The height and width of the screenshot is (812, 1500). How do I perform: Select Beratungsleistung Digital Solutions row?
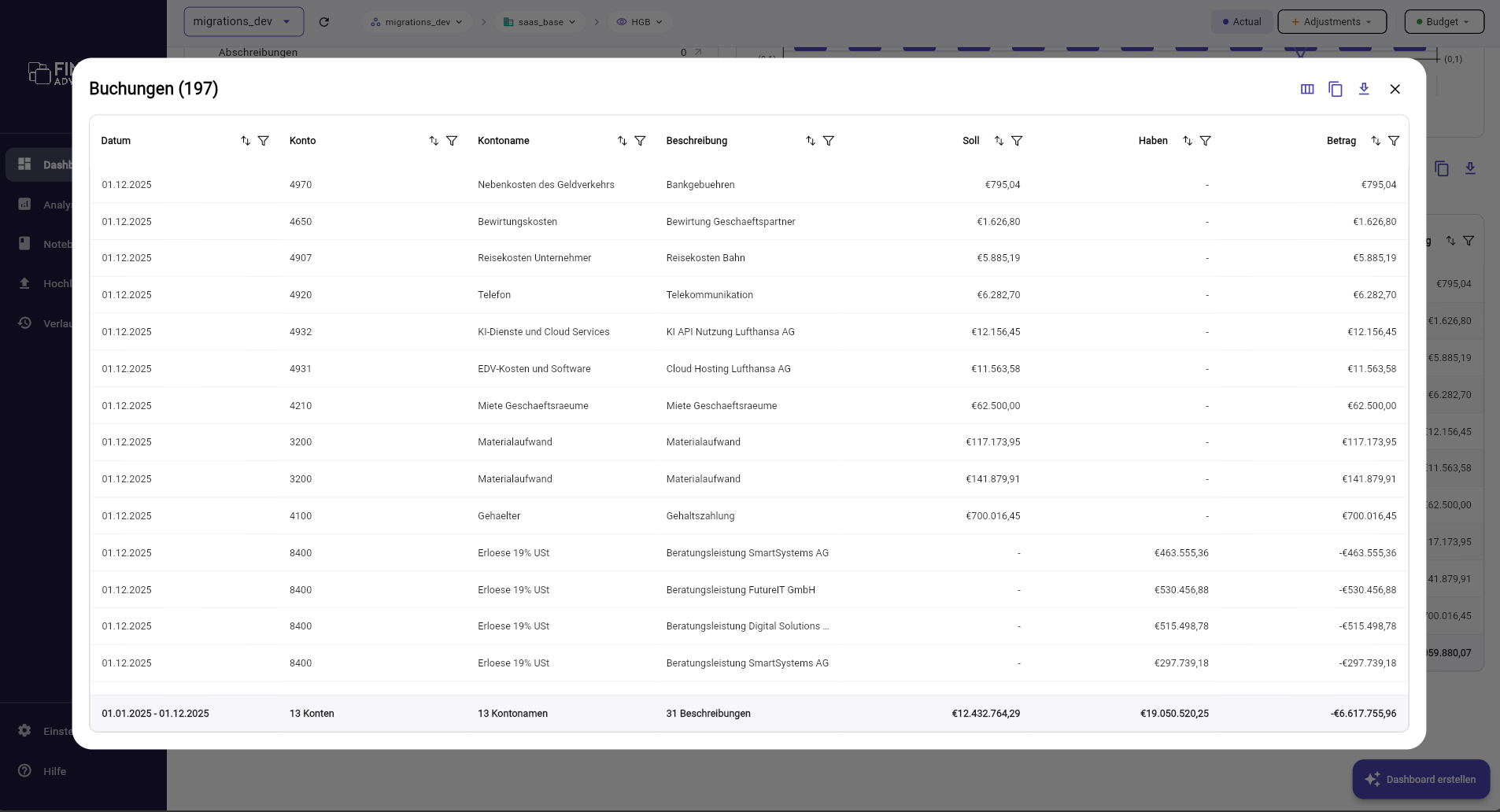pyautogui.click(x=749, y=626)
